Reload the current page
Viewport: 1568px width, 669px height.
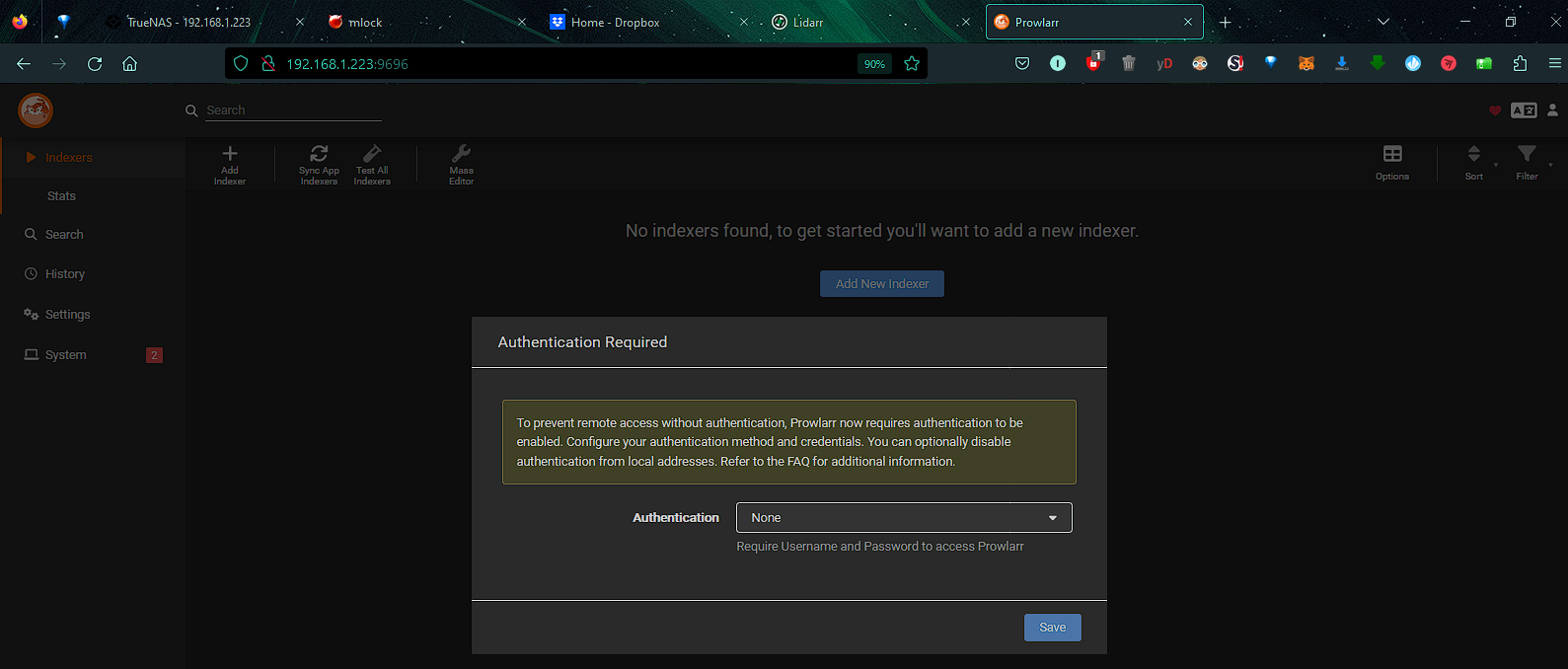(95, 64)
